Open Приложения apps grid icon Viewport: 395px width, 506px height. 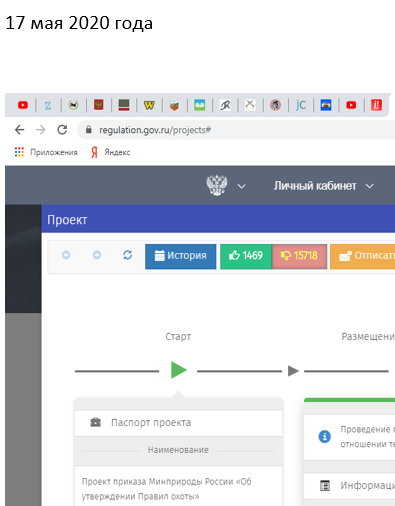tap(19, 152)
